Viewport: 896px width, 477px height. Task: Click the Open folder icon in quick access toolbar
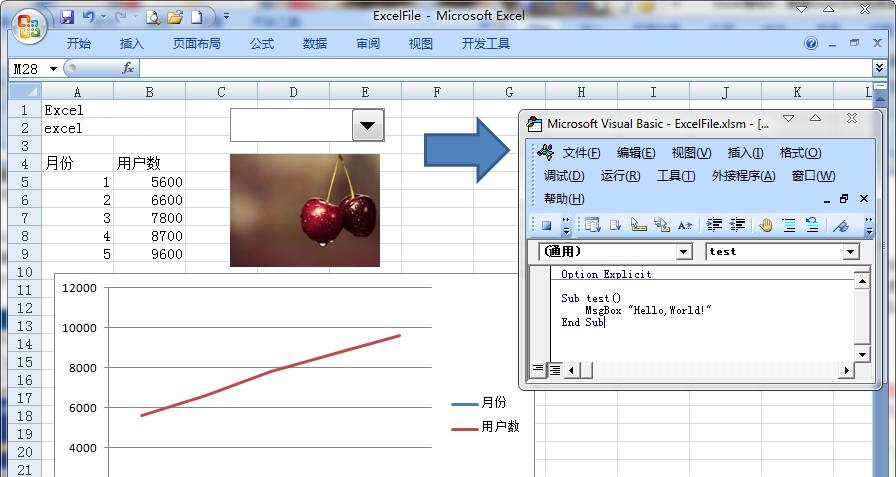click(175, 17)
